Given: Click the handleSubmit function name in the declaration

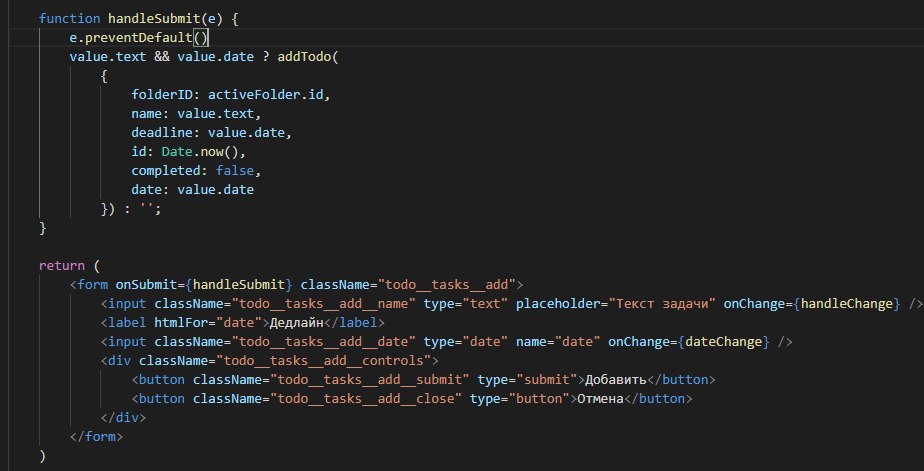Looking at the screenshot, I should pos(154,19).
